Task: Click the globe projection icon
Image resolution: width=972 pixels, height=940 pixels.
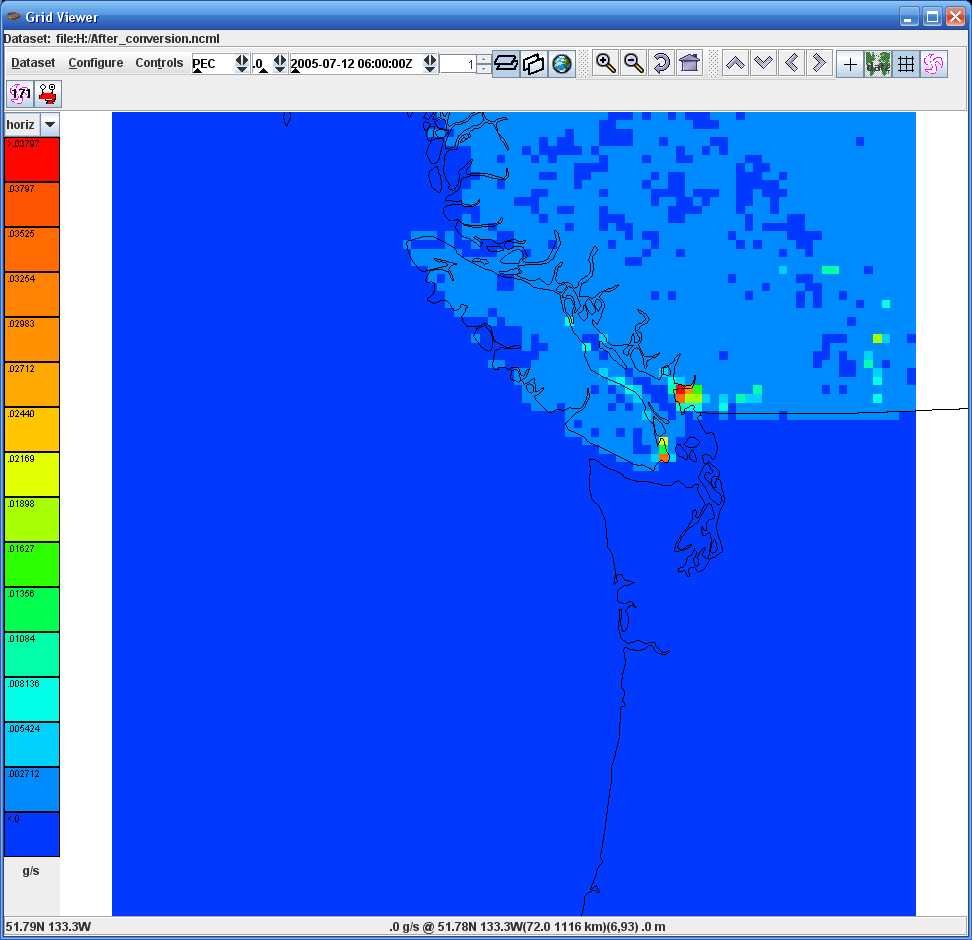Action: [562, 63]
